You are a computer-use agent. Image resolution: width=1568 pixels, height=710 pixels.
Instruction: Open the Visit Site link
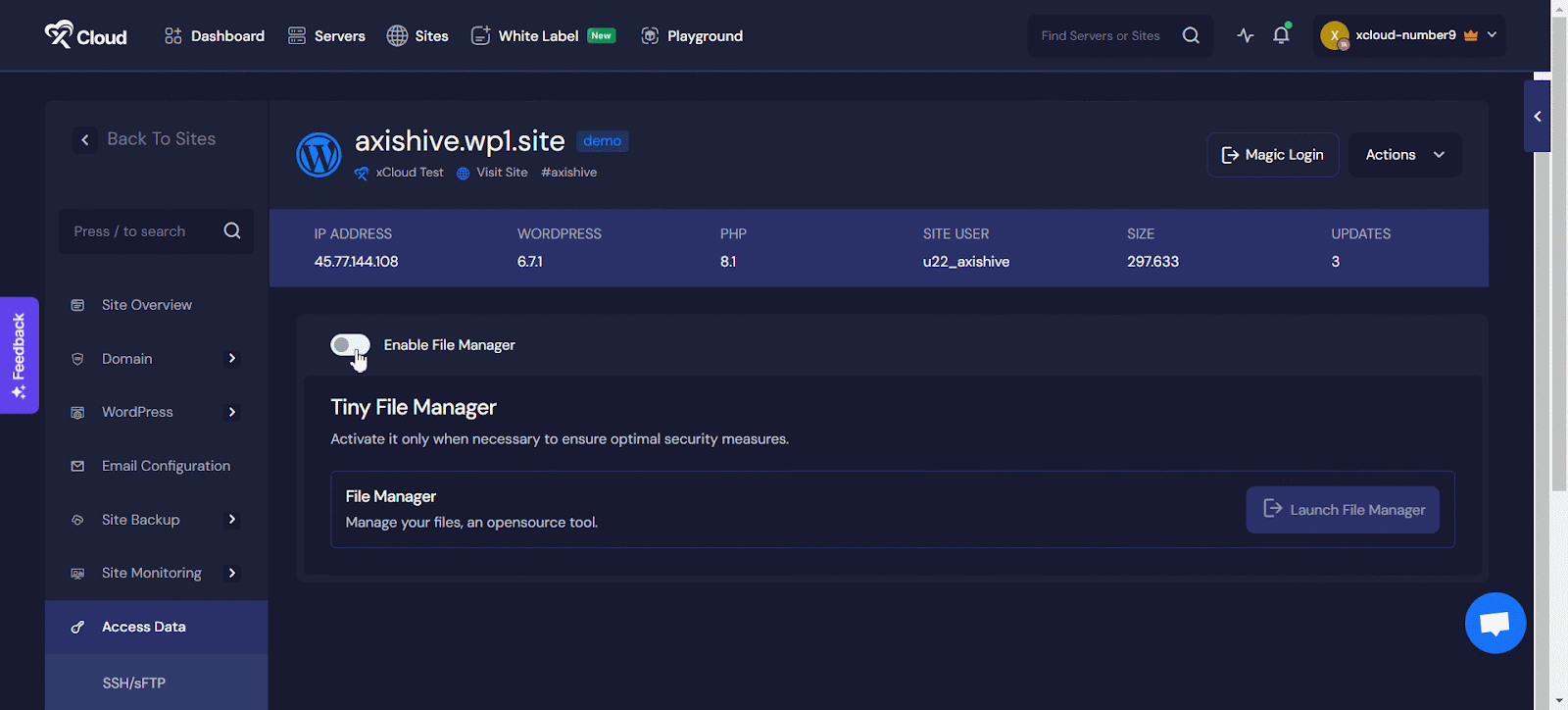click(x=502, y=173)
